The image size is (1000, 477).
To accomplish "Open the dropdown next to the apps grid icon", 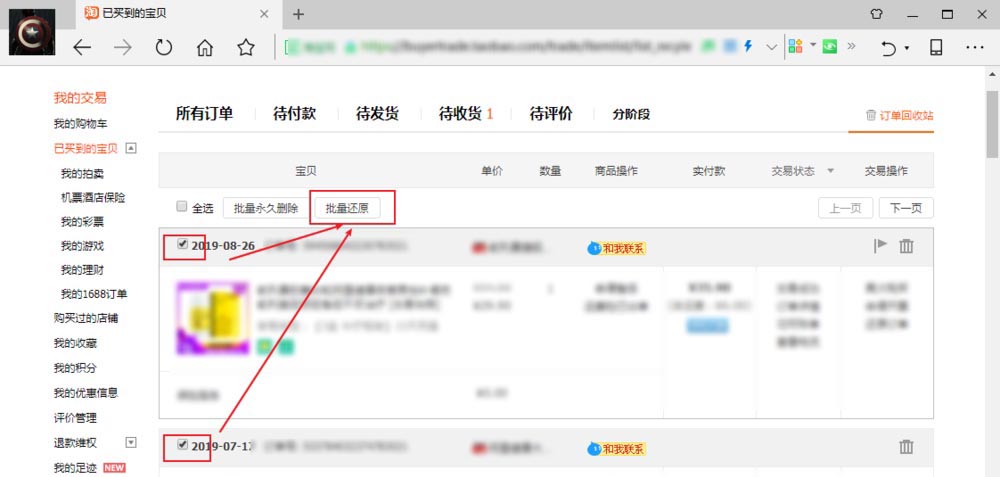I will [x=812, y=45].
